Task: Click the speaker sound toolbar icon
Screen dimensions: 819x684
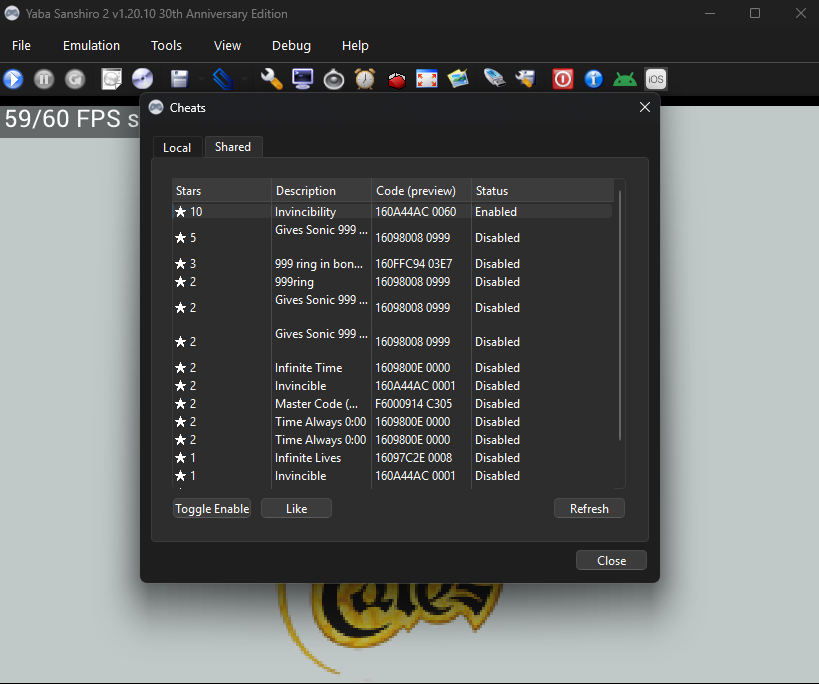Action: point(334,79)
